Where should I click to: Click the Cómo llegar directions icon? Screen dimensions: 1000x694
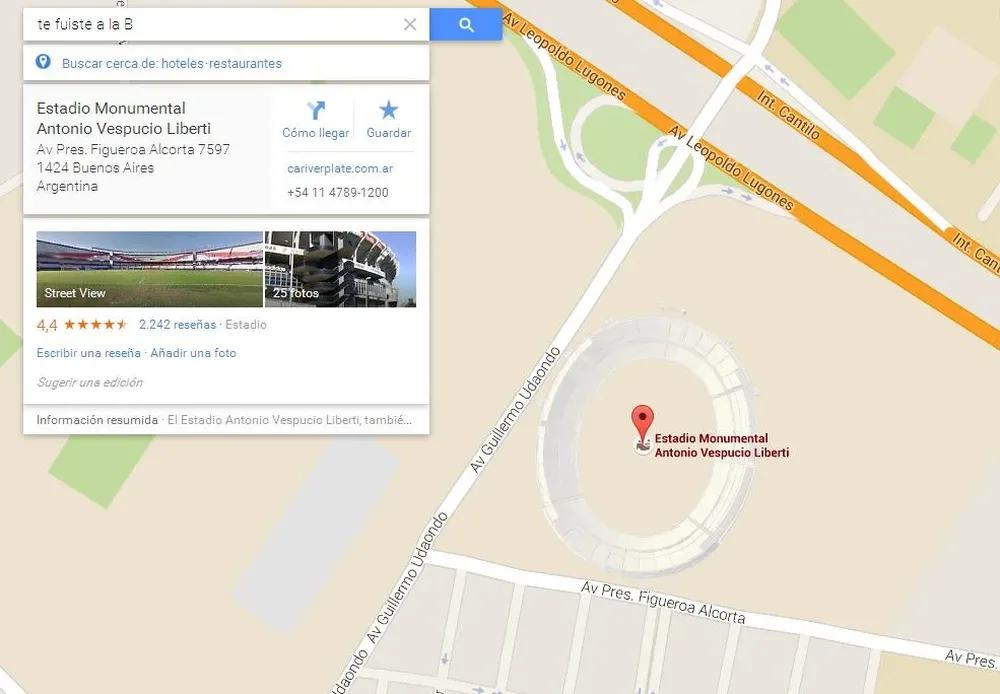(316, 110)
